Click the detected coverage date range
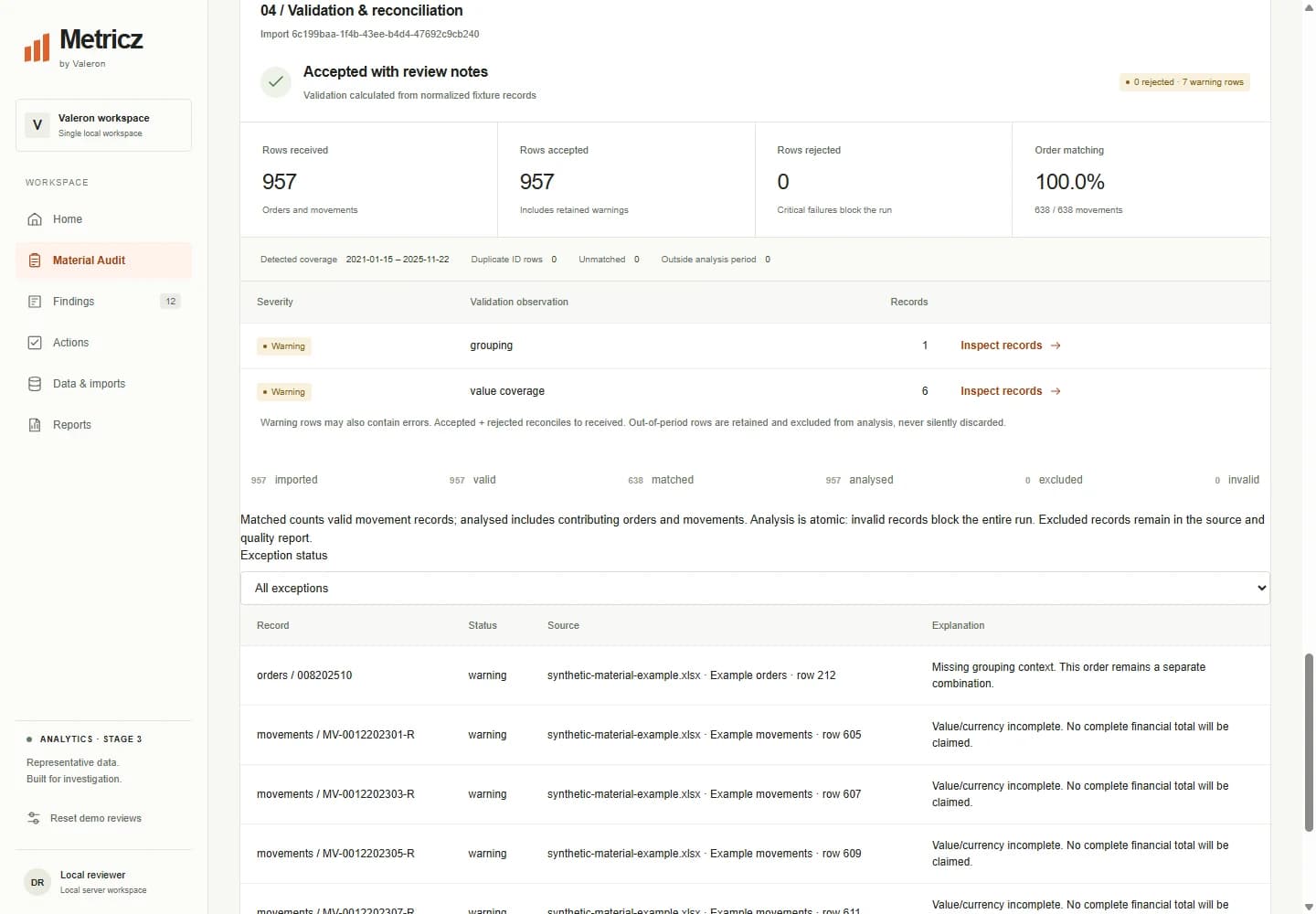Image resolution: width=1316 pixels, height=914 pixels. pos(398,260)
